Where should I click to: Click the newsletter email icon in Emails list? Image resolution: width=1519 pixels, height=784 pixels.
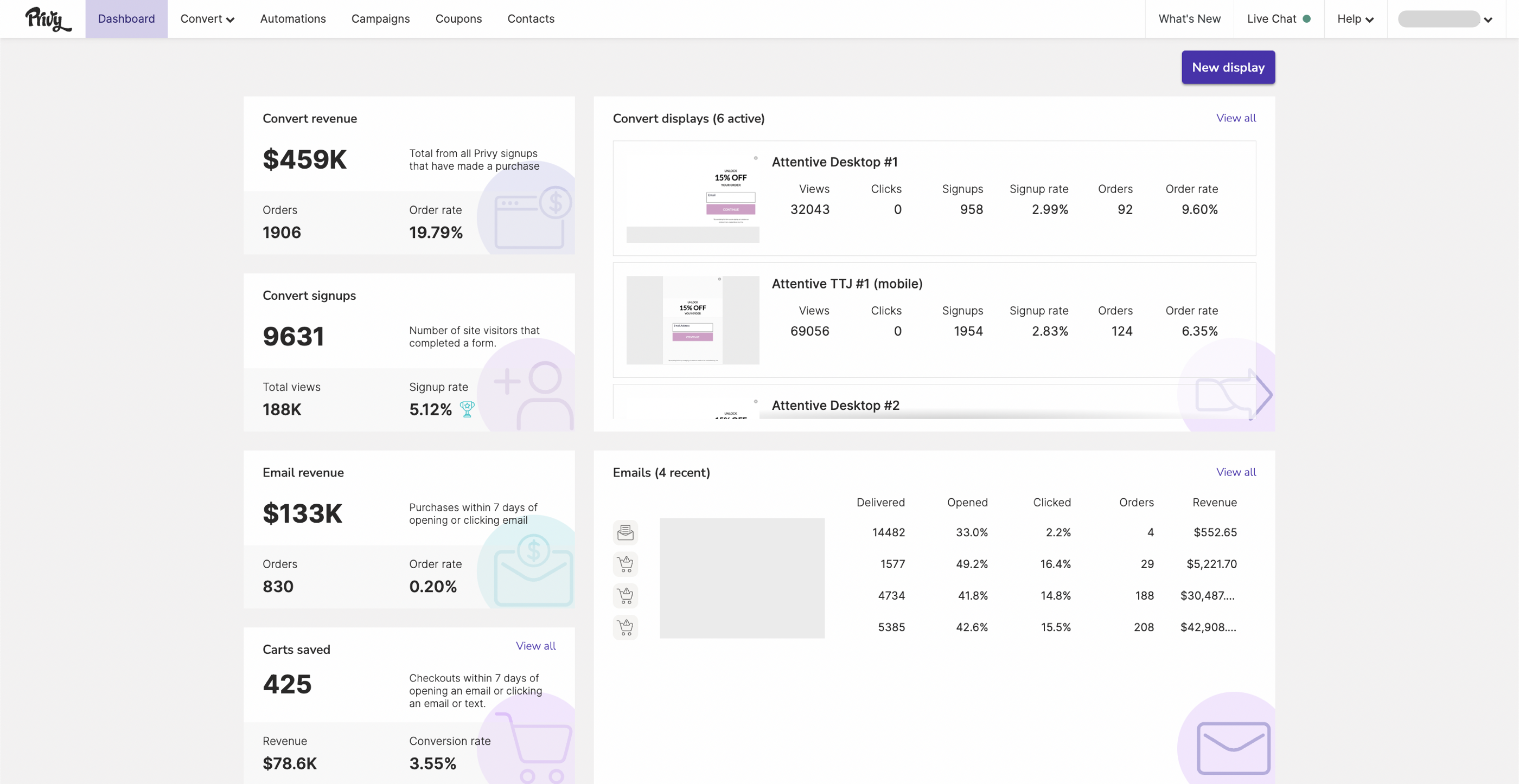(625, 532)
